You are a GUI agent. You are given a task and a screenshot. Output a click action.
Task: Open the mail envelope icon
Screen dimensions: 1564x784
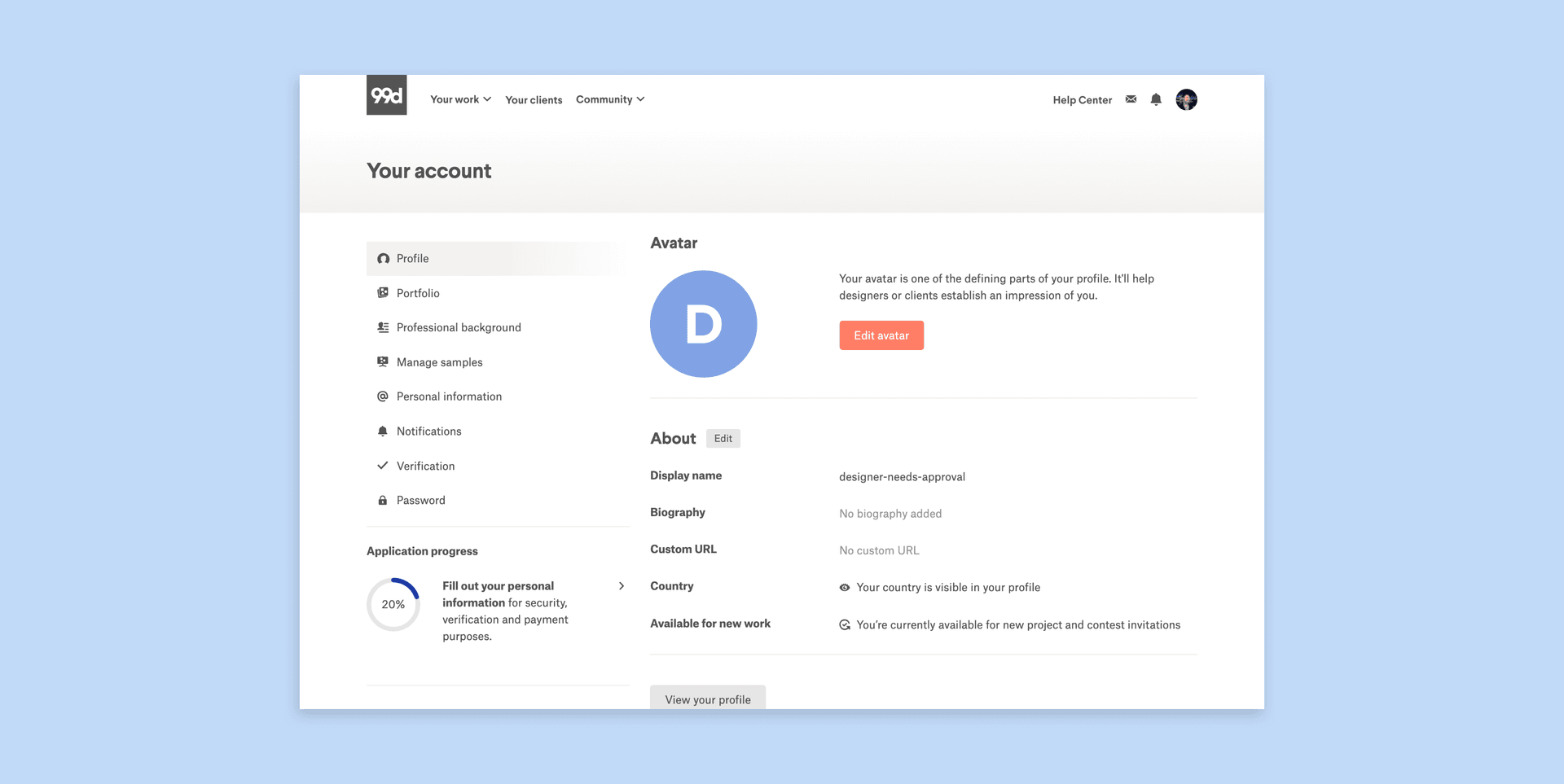coord(1131,99)
